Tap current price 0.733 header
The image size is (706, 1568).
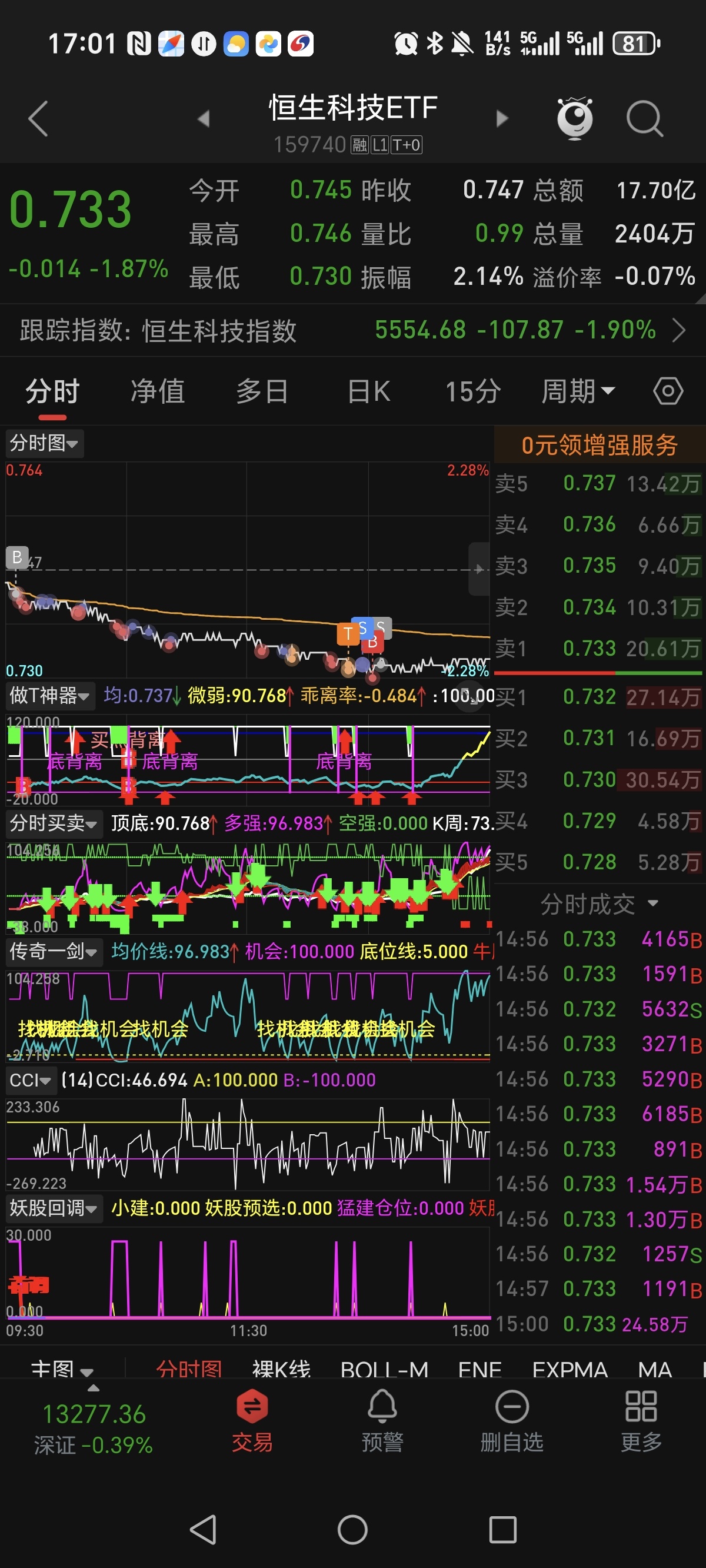71,210
